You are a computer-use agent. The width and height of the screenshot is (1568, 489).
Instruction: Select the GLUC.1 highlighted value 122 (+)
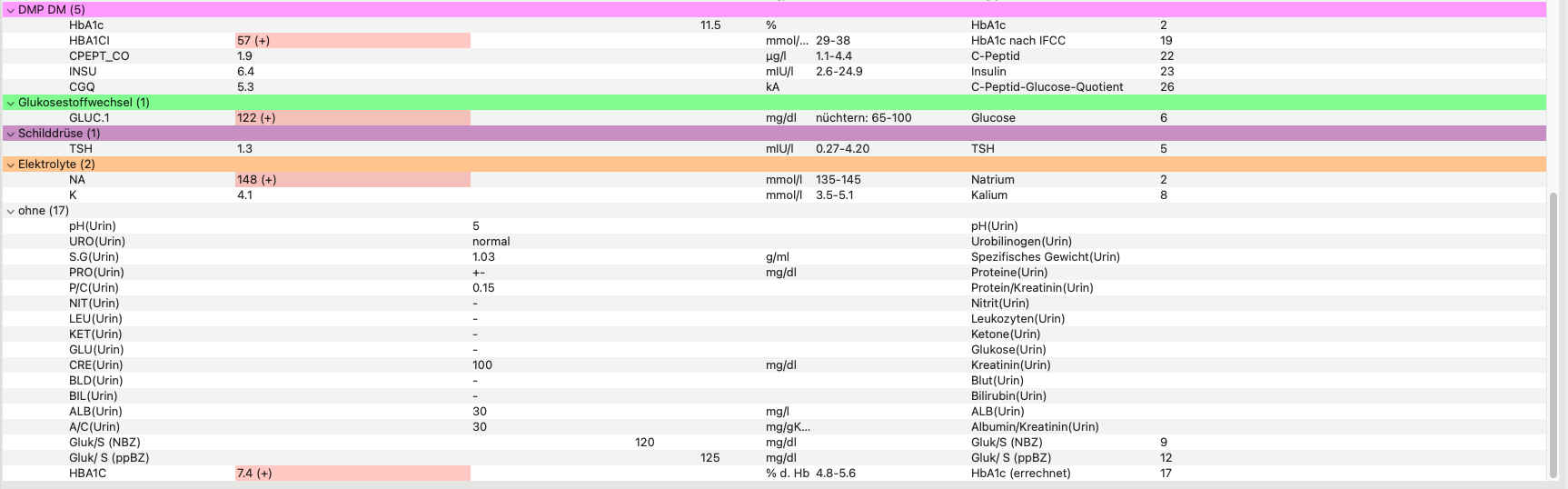[x=352, y=118]
